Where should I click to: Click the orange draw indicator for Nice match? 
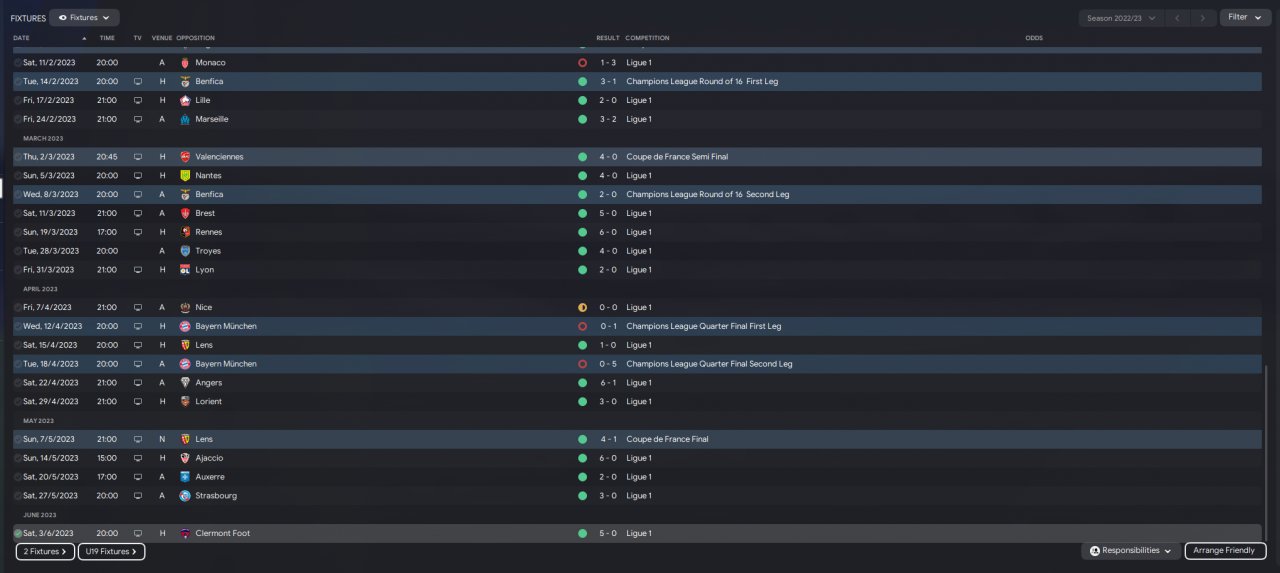(x=582, y=307)
